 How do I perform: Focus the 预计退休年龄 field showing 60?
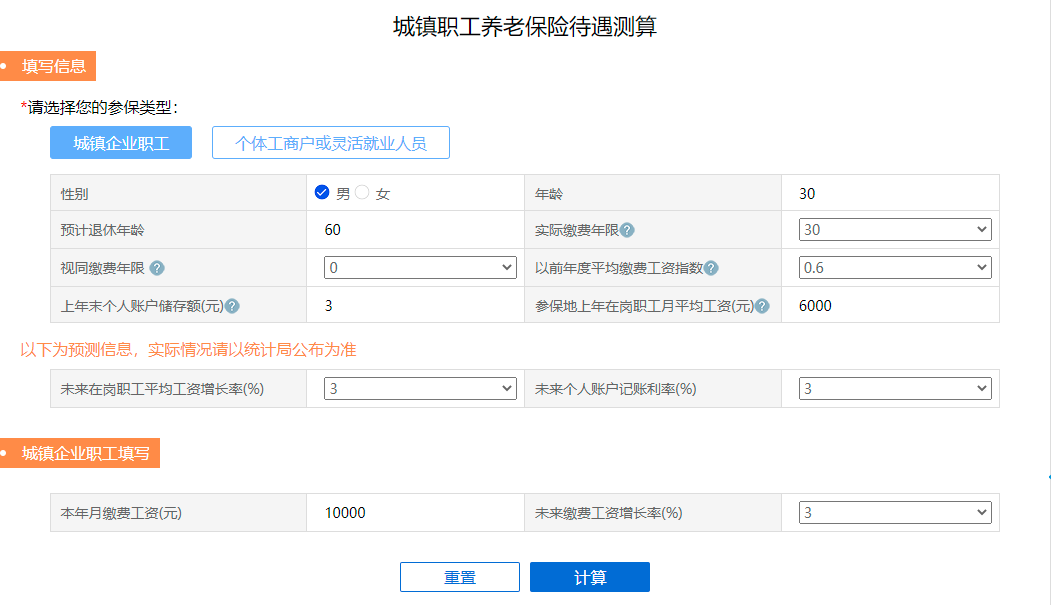[416, 230]
